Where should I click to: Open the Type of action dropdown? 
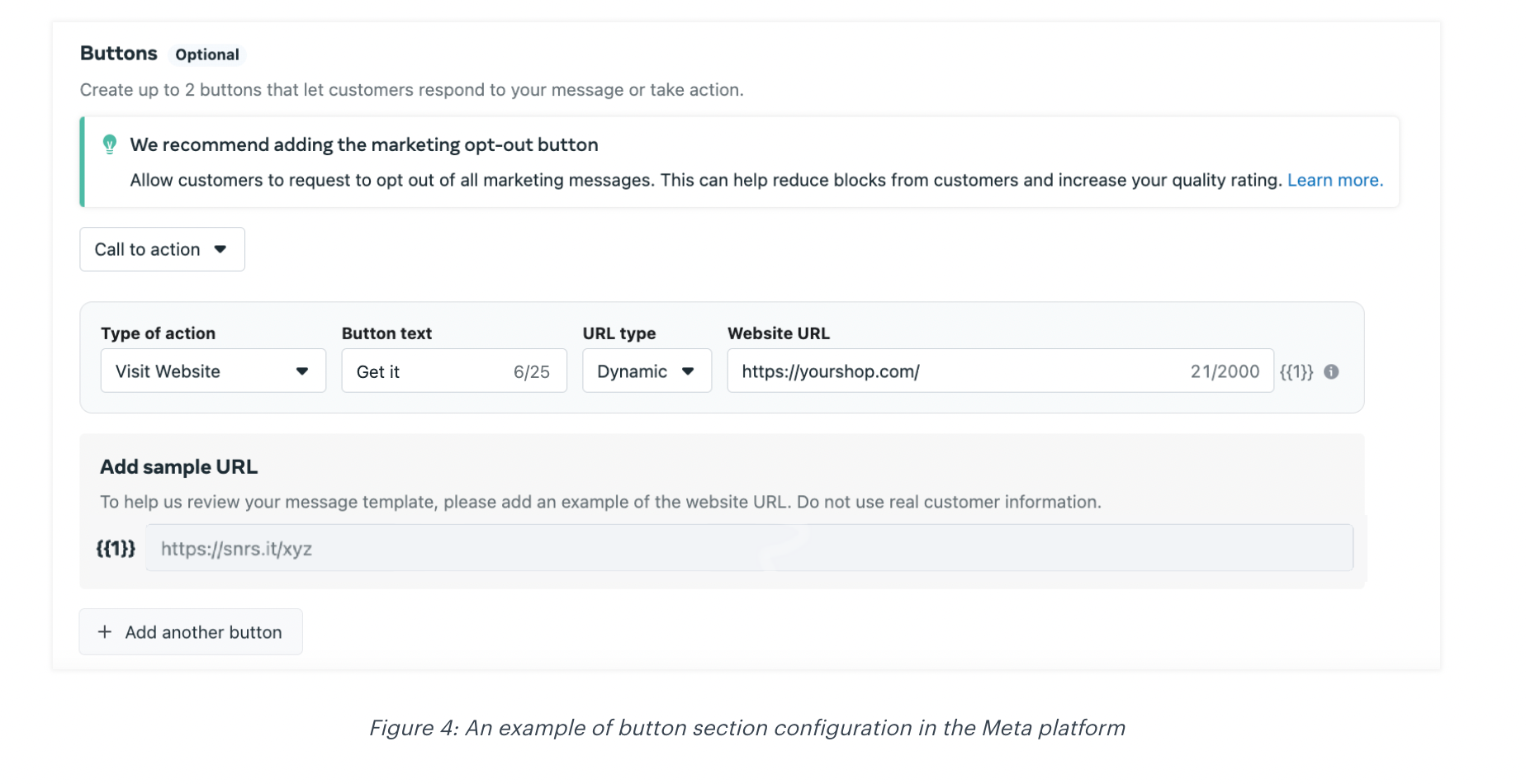point(213,371)
